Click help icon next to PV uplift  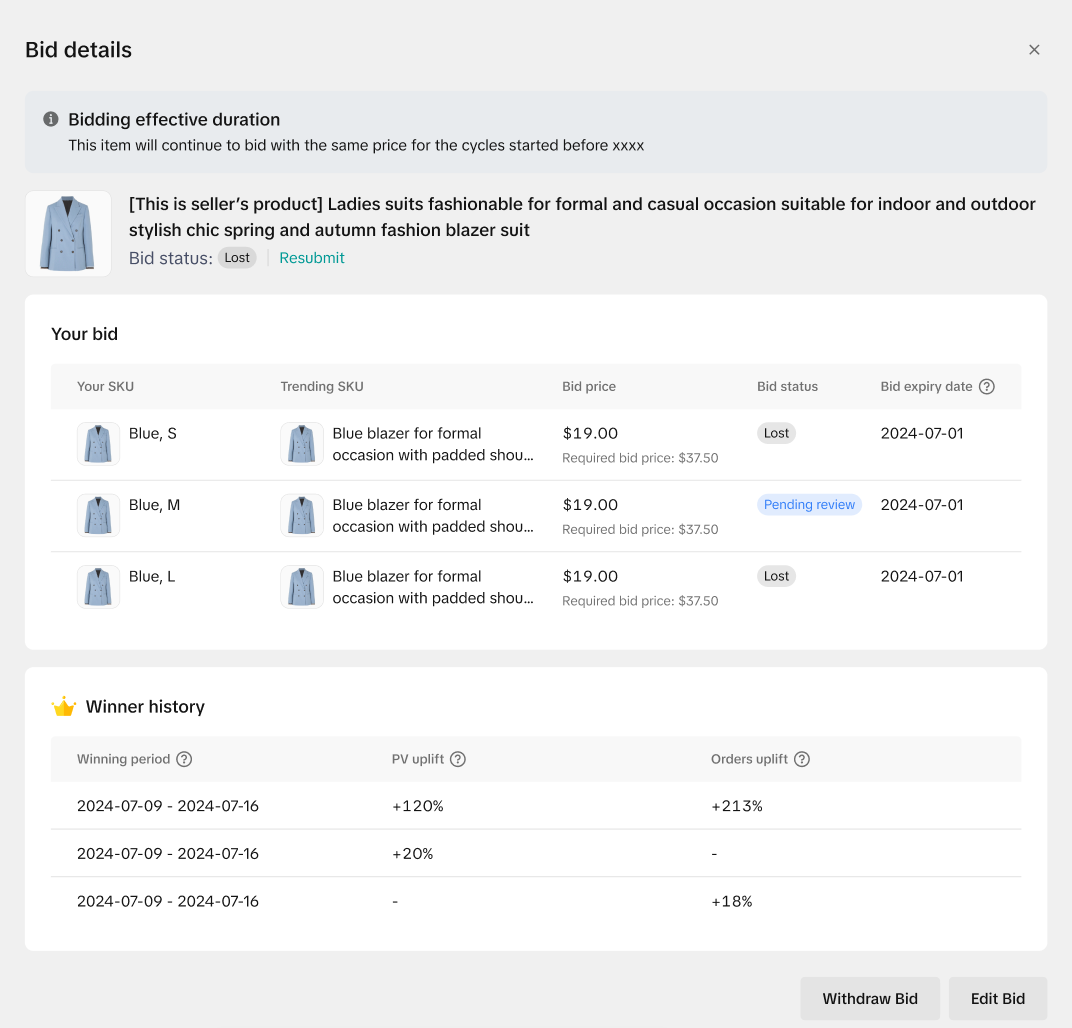tap(458, 759)
